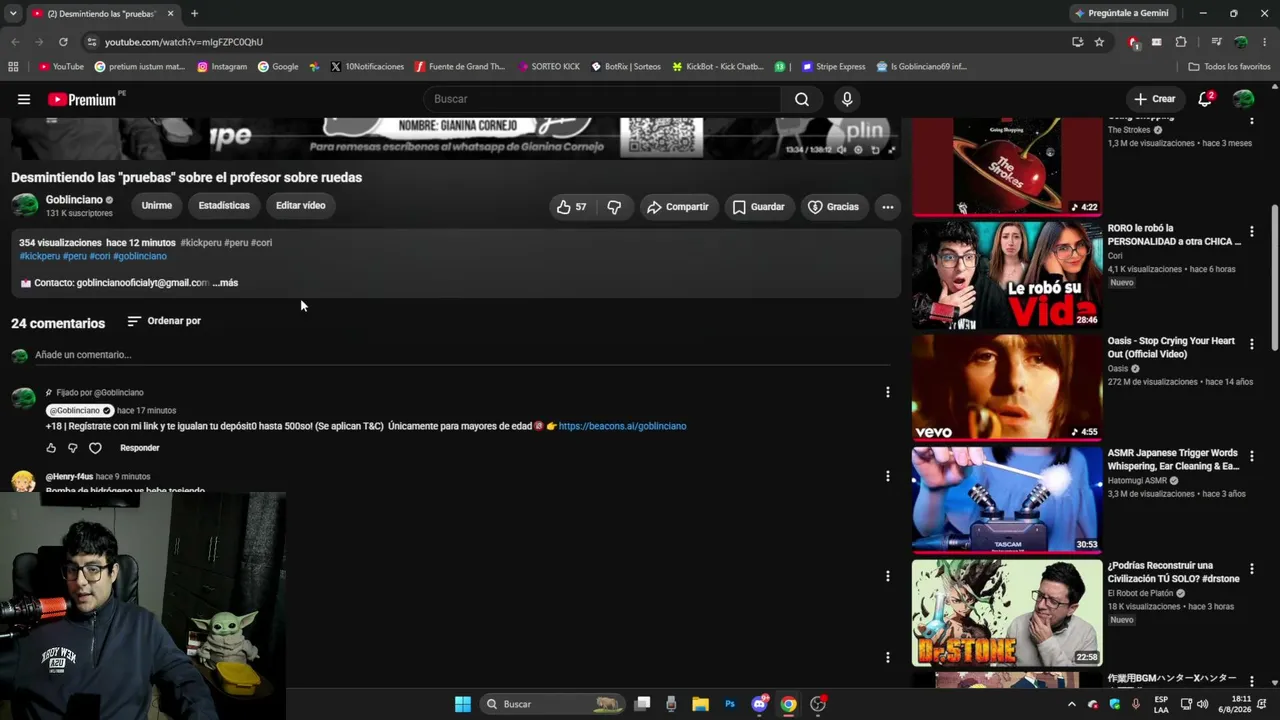Start voice search with the microphone
The height and width of the screenshot is (720, 1280).
coord(847,99)
